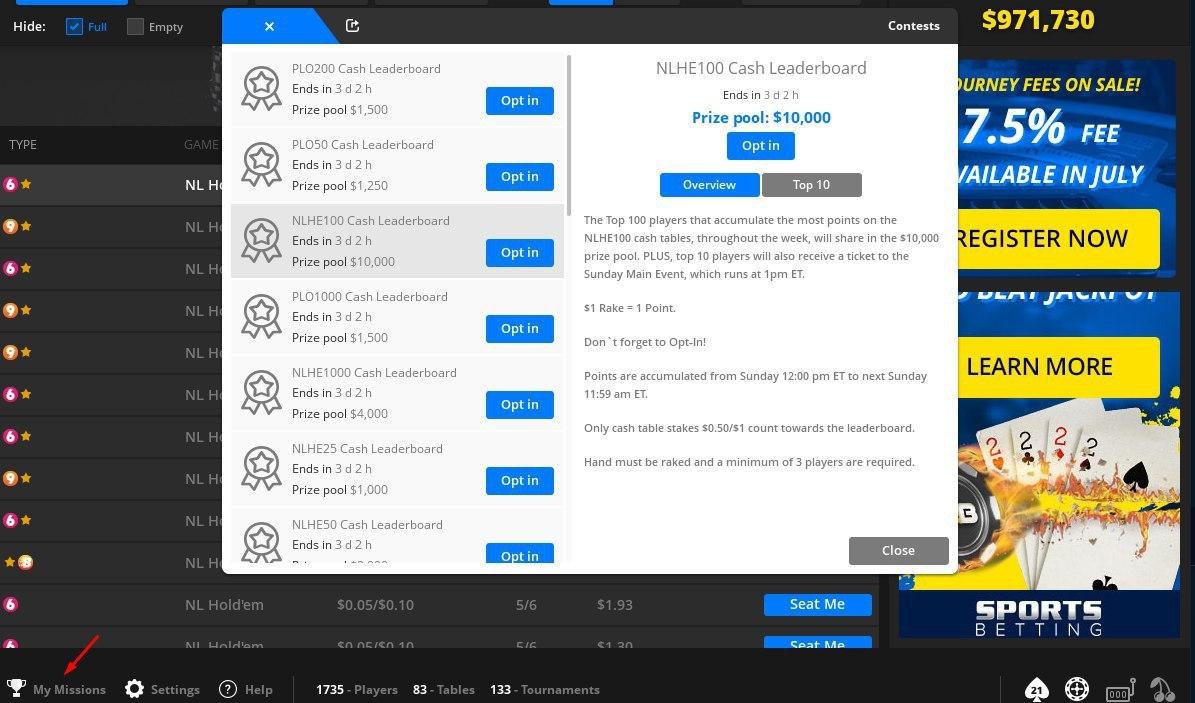Select the NLHE50 Cash Leaderboard title
The image size is (1195, 703).
[367, 525]
